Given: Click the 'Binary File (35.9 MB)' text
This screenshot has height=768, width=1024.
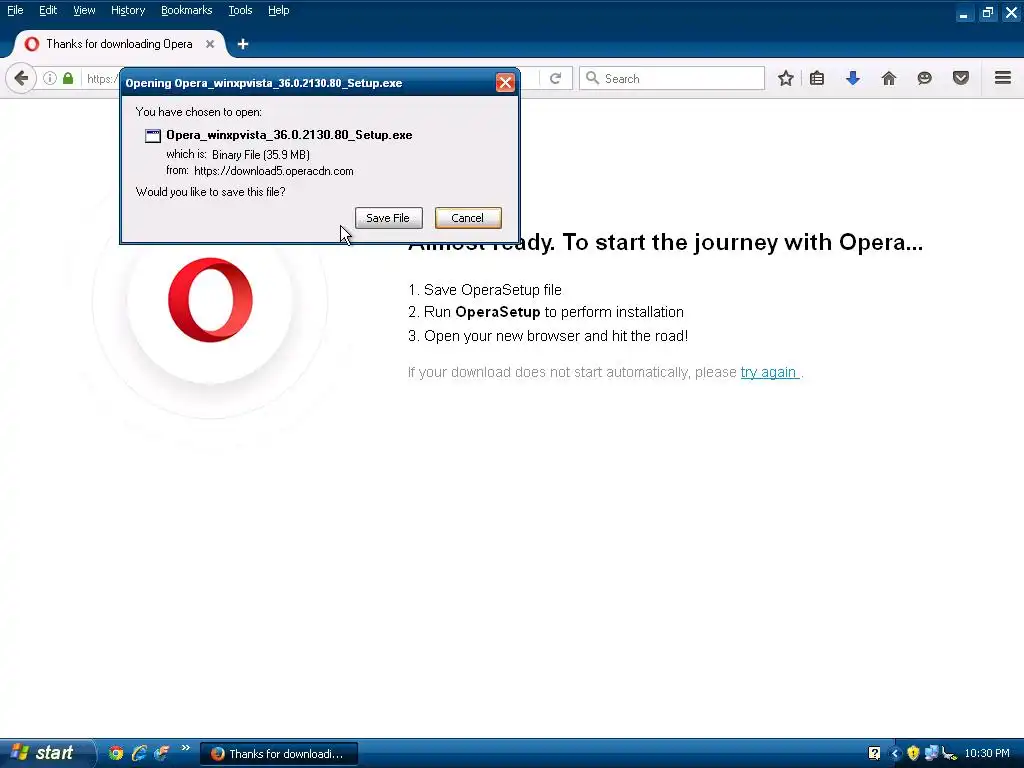Looking at the screenshot, I should 261,155.
